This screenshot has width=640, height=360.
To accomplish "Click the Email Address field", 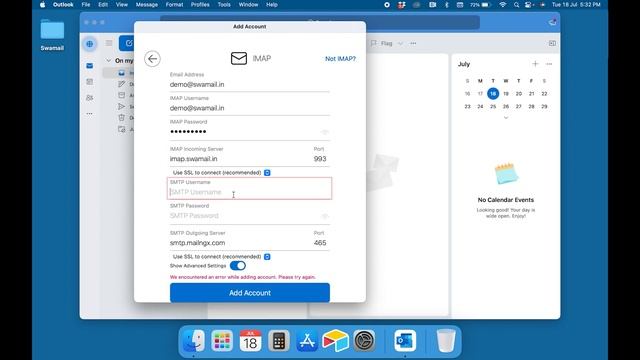I will 249,84.
